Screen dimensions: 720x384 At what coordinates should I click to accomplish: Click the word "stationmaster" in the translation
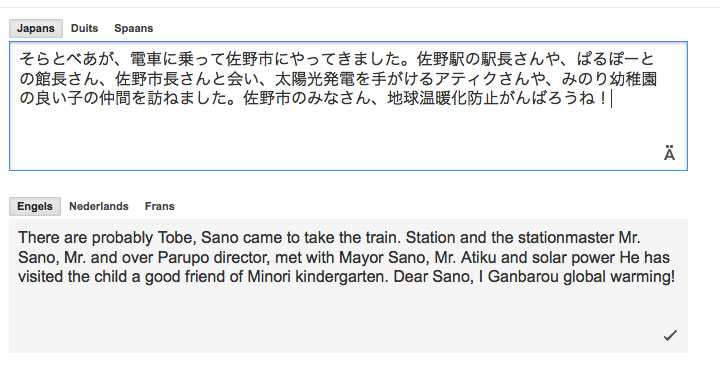[566, 238]
